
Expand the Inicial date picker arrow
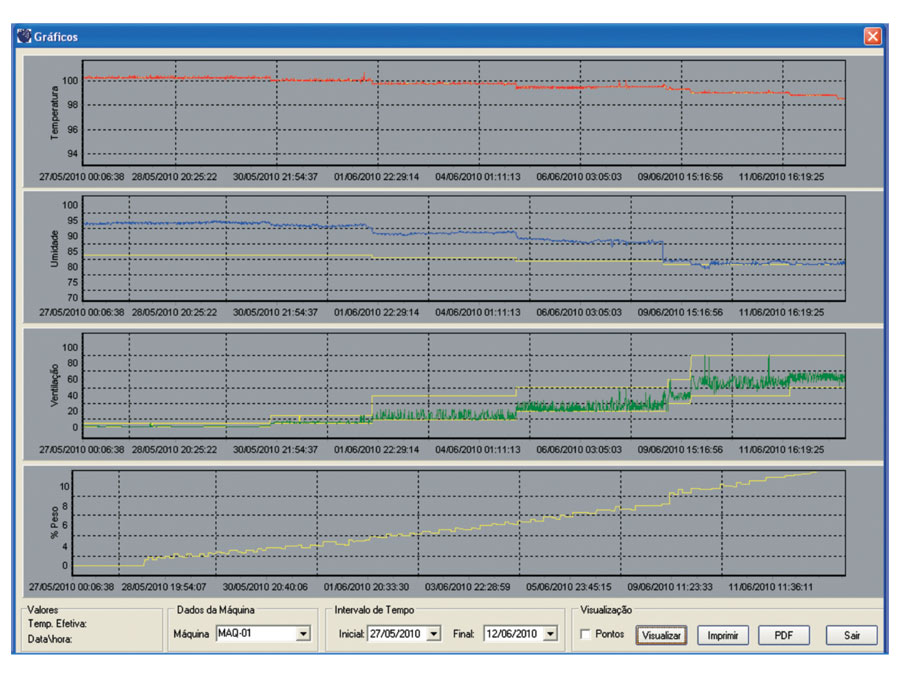pos(433,634)
